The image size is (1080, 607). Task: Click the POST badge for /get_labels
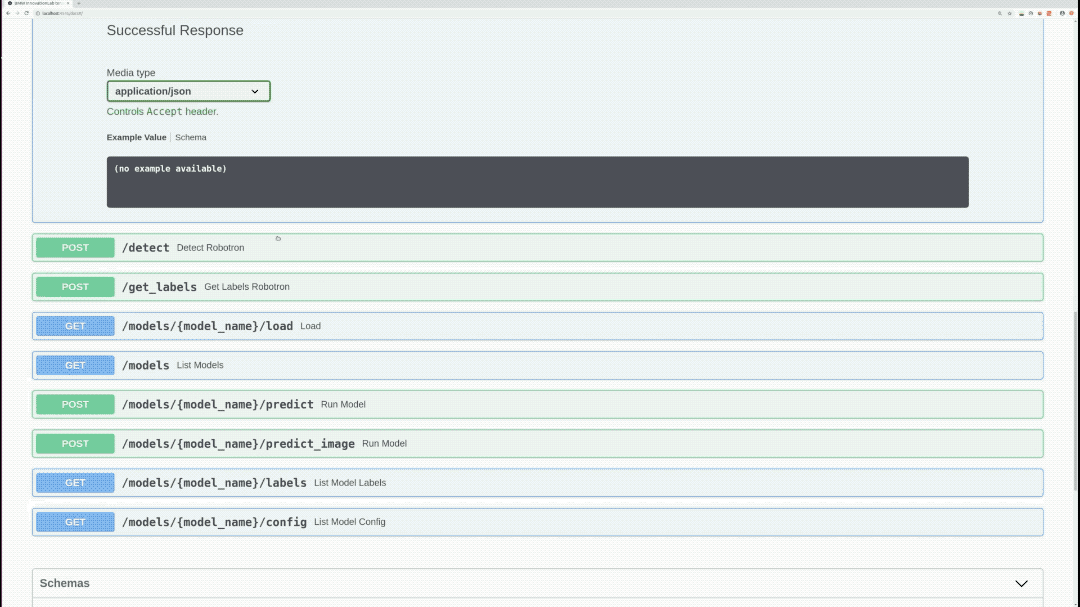(x=75, y=287)
